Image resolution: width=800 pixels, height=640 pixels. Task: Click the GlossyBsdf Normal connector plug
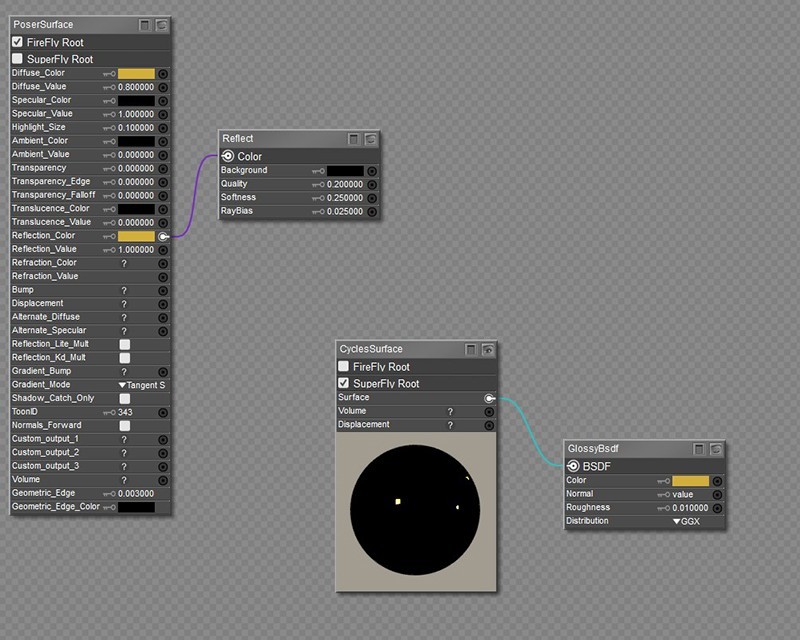coord(717,495)
